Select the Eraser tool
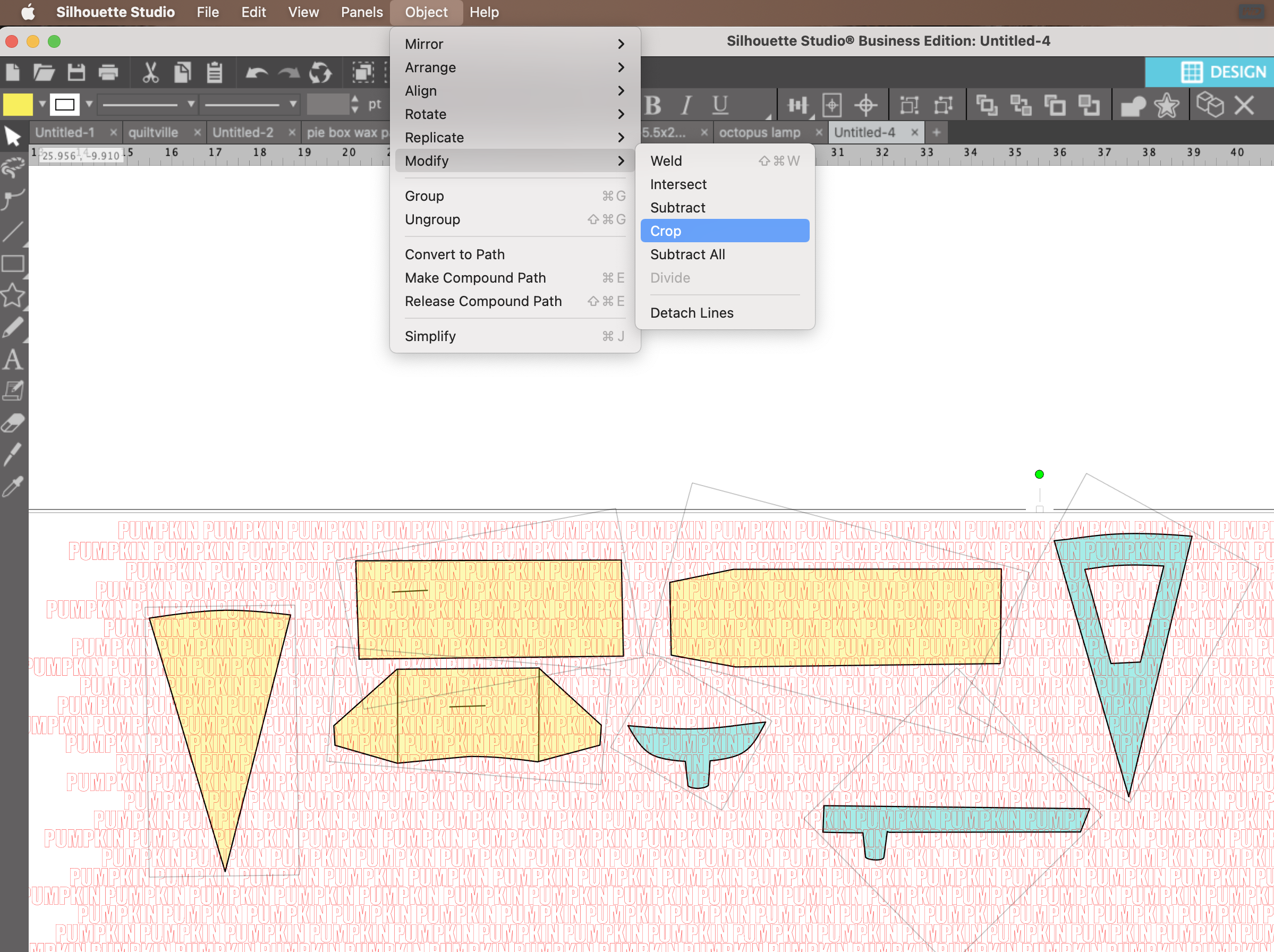1274x952 pixels. tap(13, 423)
